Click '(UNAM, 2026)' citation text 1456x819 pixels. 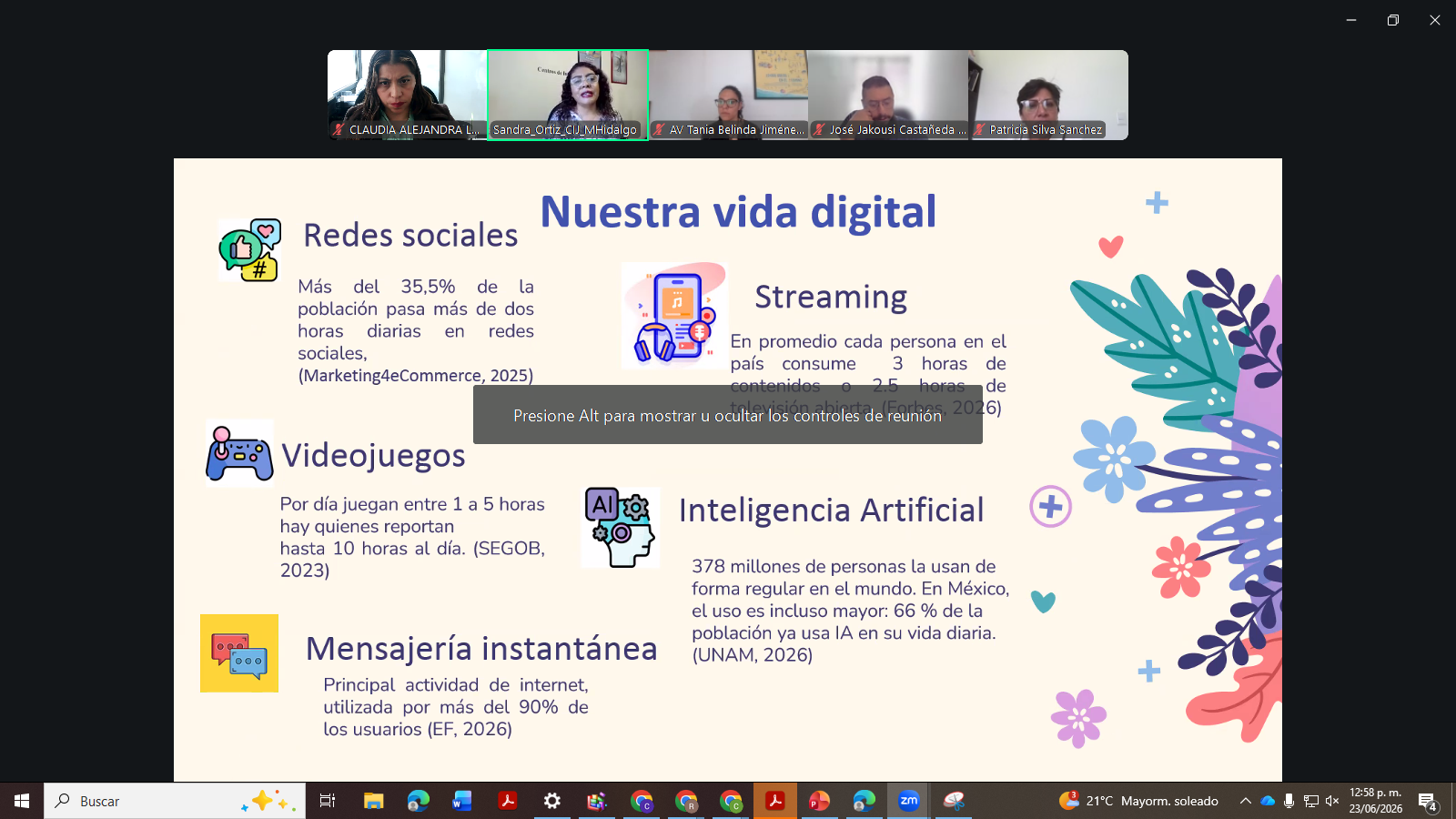pyautogui.click(x=753, y=654)
